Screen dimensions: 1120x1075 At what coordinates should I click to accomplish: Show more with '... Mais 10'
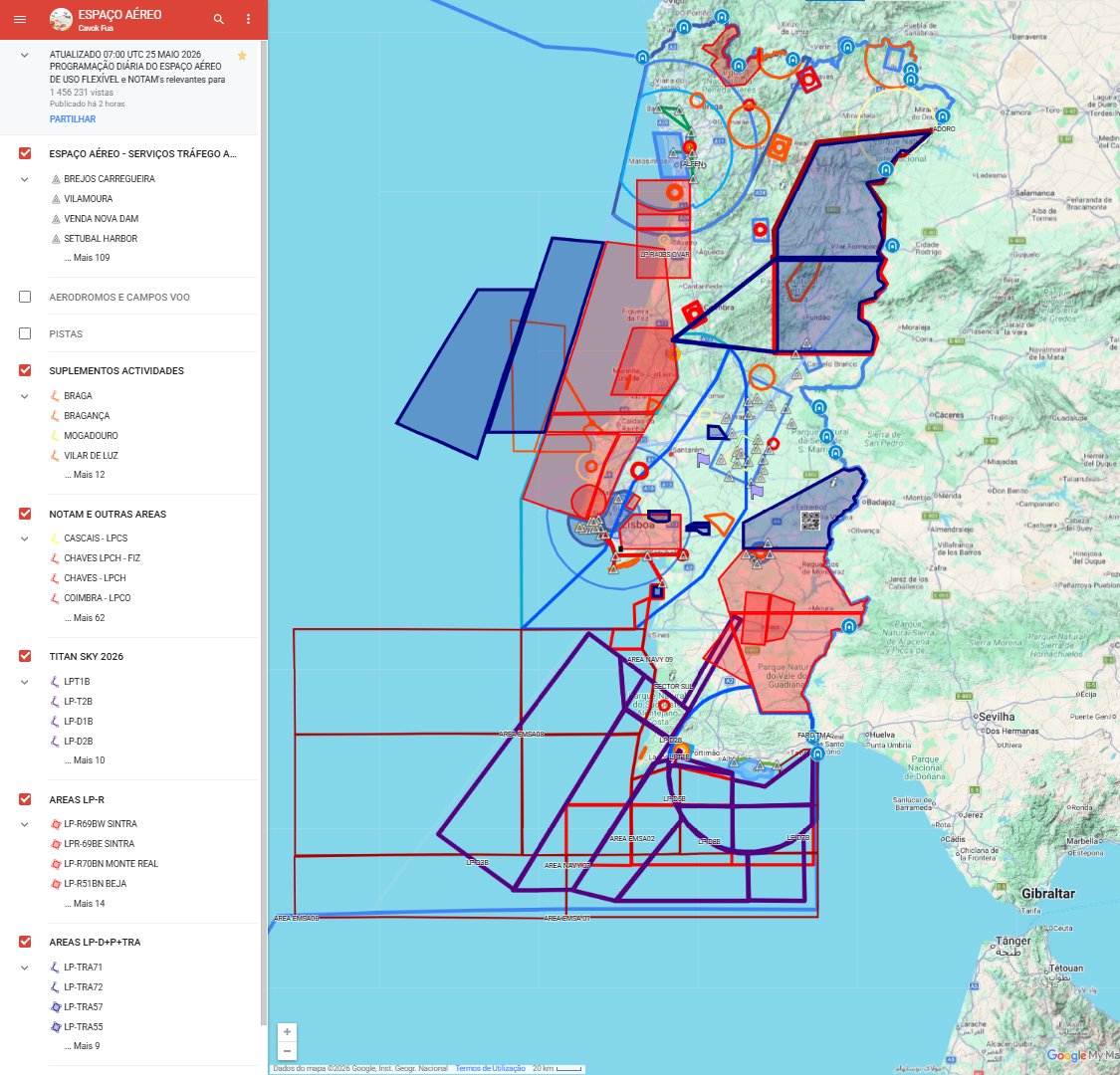coord(85,760)
